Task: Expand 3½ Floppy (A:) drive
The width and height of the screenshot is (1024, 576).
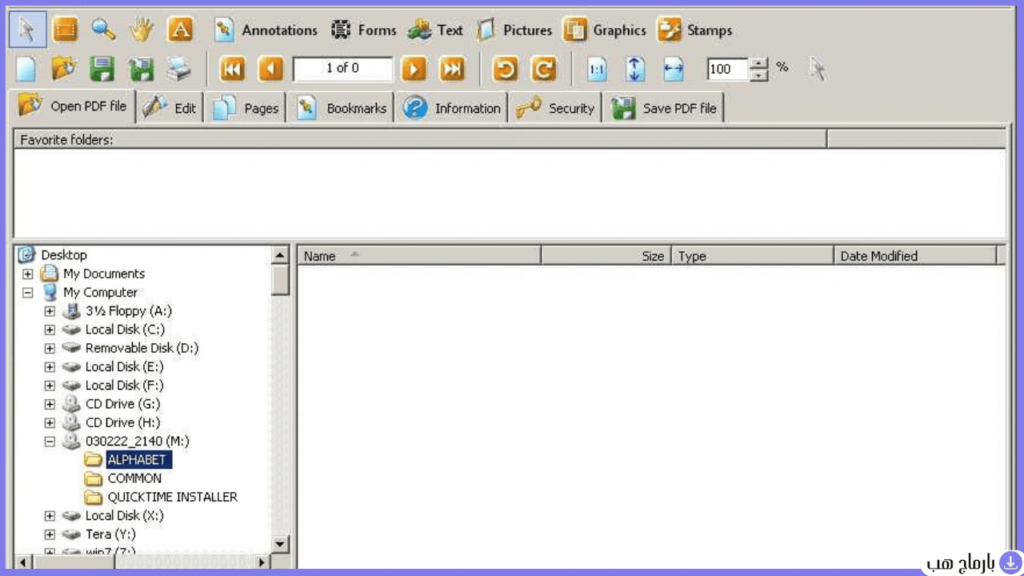Action: click(x=50, y=311)
